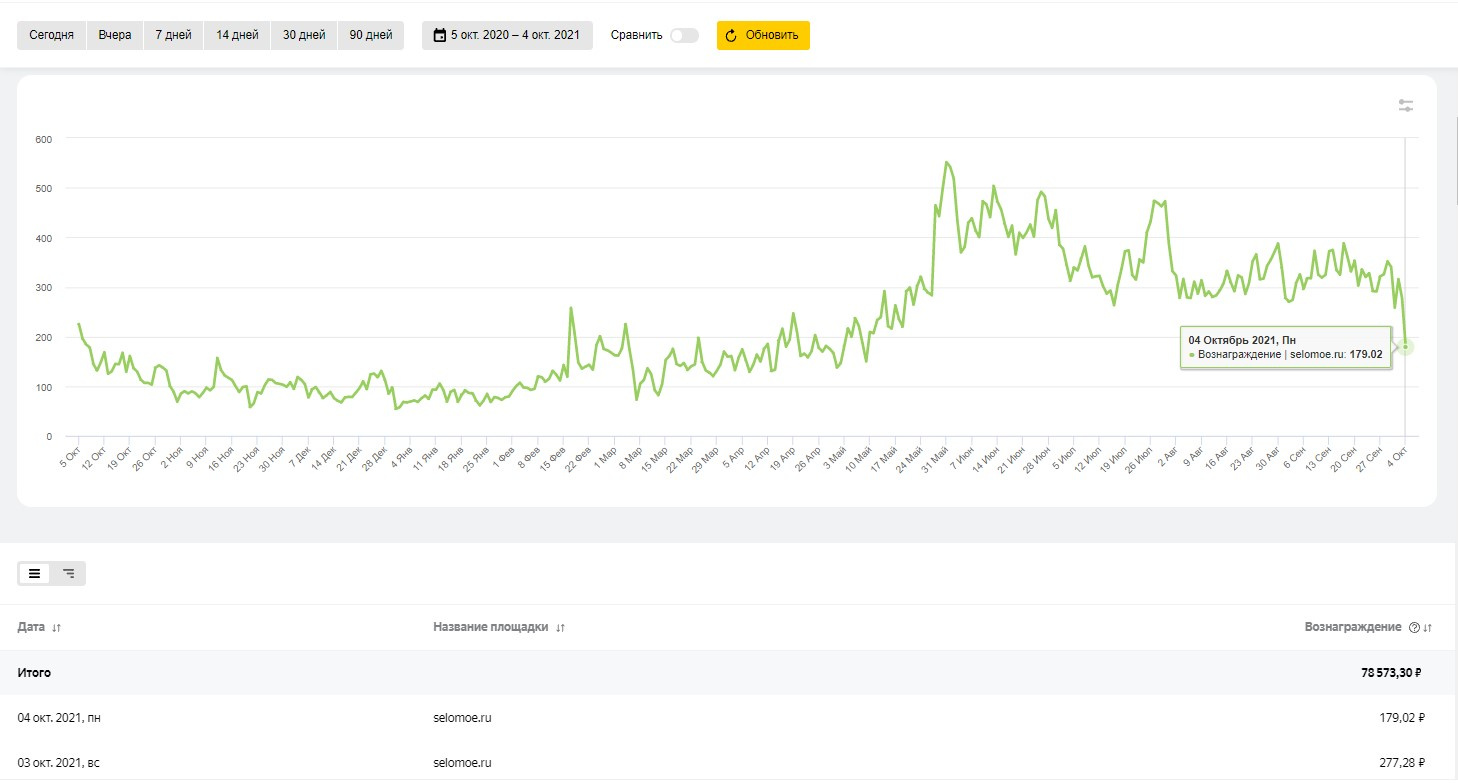This screenshot has height=783, width=1458.
Task: Click selomoe.ru in the 04 окт. row
Action: coord(462,717)
